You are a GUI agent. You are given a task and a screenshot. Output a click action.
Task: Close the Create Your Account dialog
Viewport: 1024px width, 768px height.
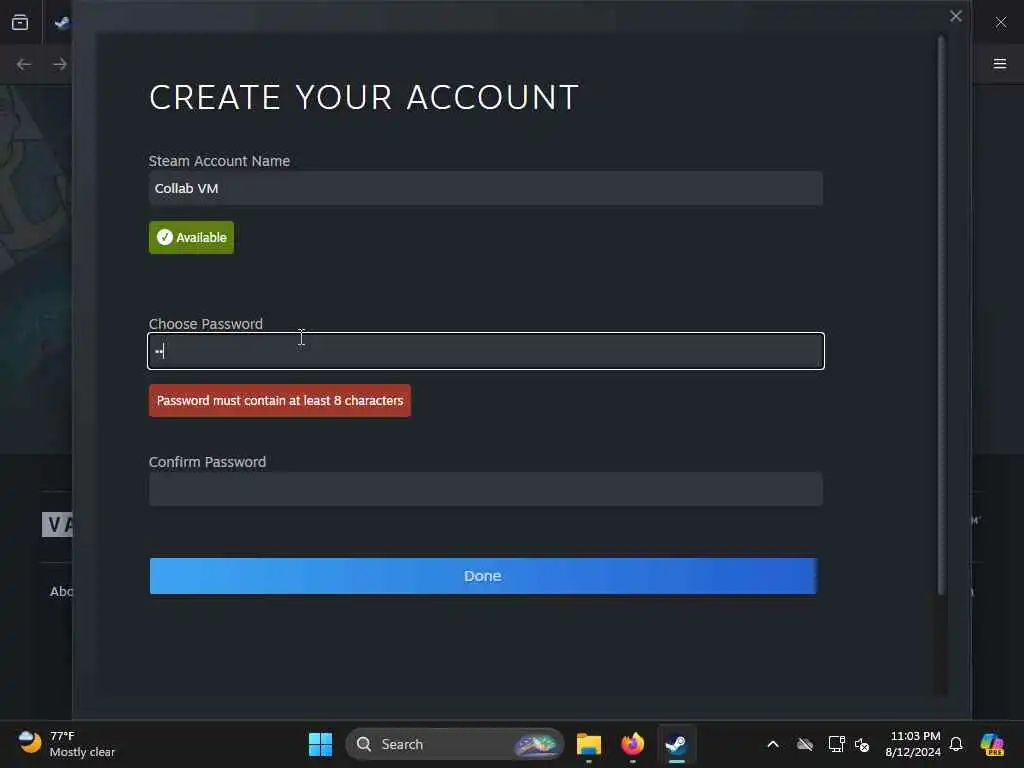tap(955, 16)
